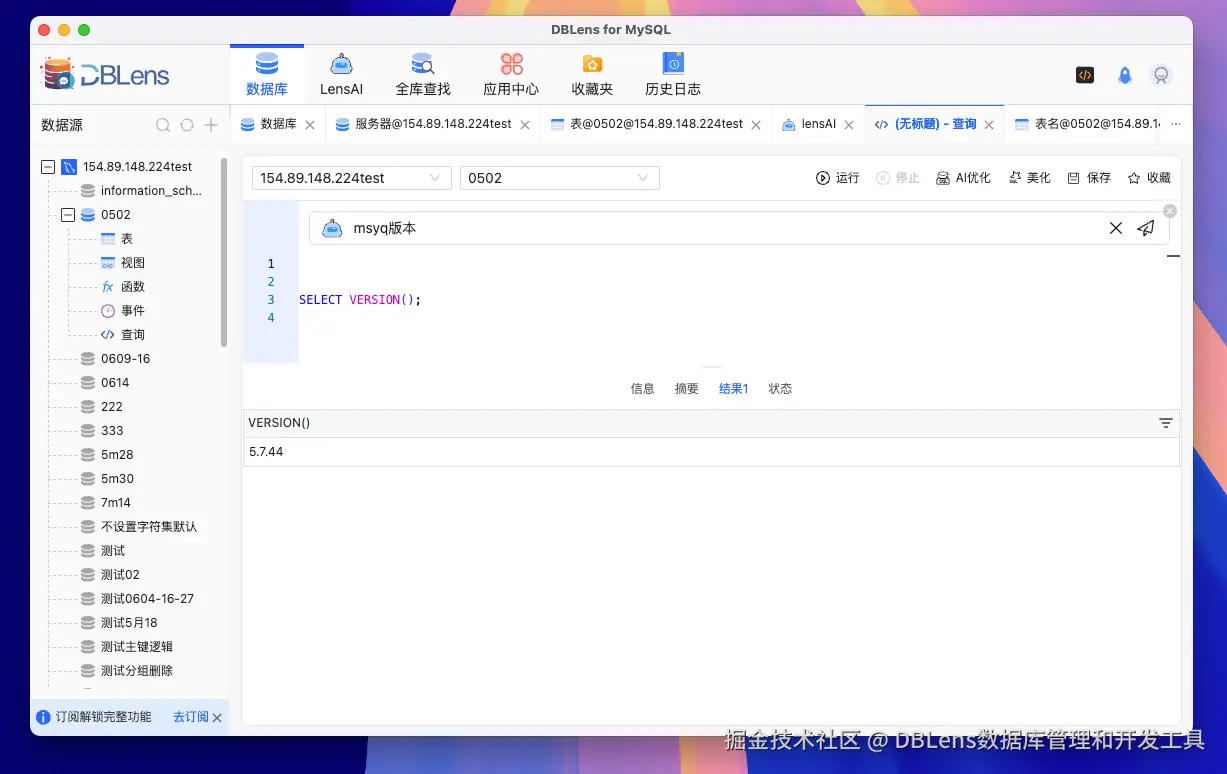Image resolution: width=1227 pixels, height=774 pixels.
Task: Click the user avatar badge icon
Action: (1161, 75)
